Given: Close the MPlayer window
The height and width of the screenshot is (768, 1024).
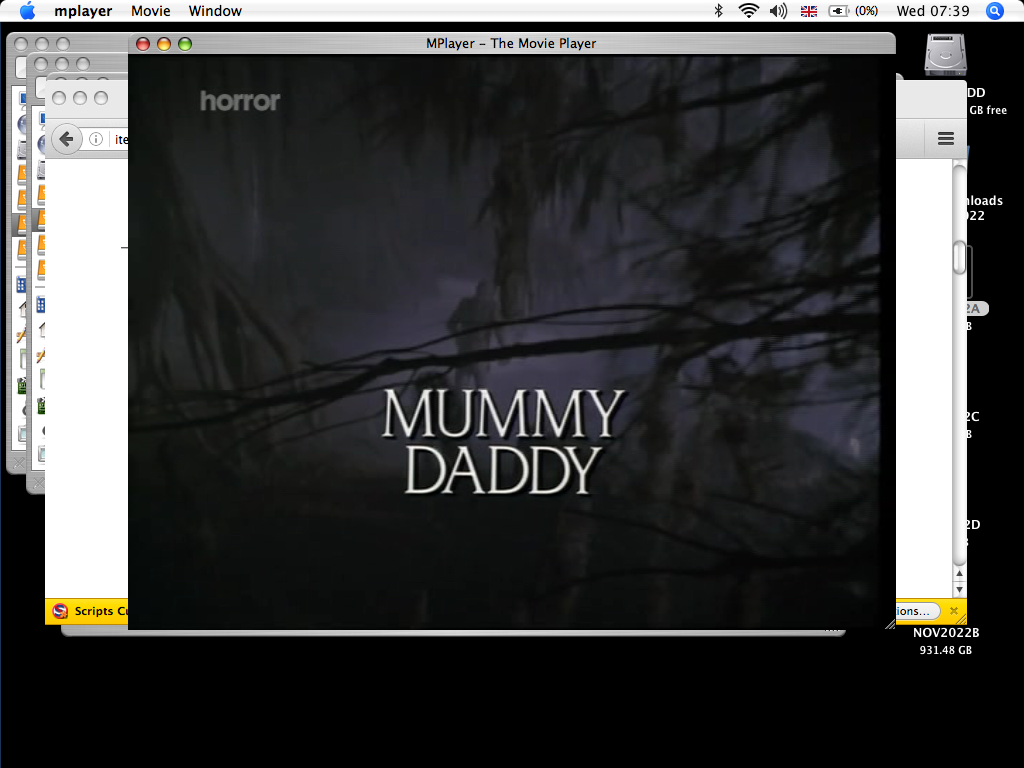Looking at the screenshot, I should [x=143, y=44].
